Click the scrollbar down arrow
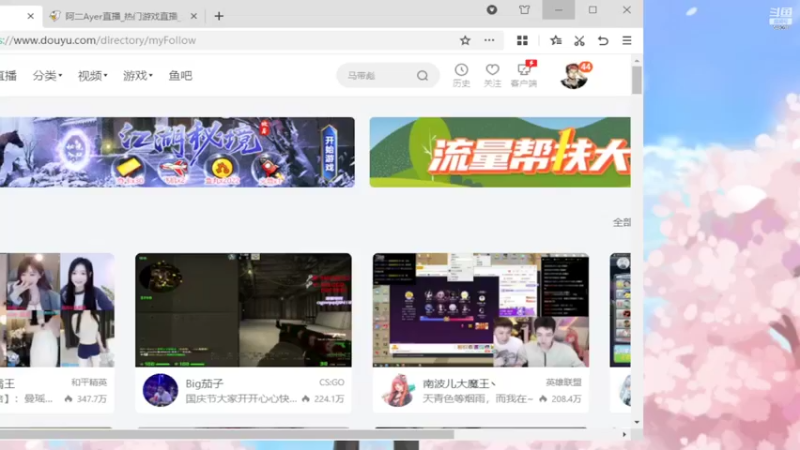 (637, 422)
